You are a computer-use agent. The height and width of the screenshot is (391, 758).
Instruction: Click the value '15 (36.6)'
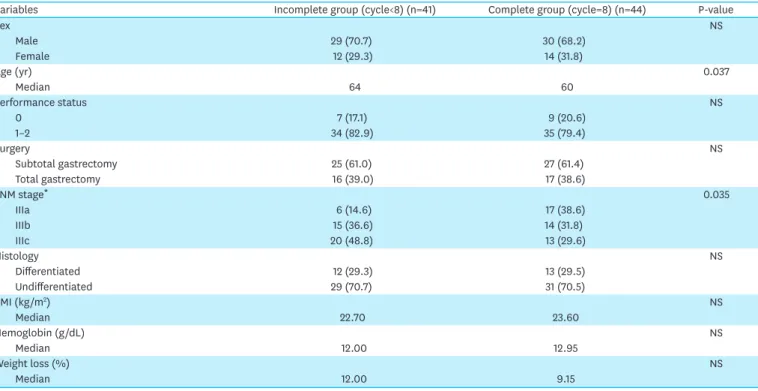[x=352, y=226]
